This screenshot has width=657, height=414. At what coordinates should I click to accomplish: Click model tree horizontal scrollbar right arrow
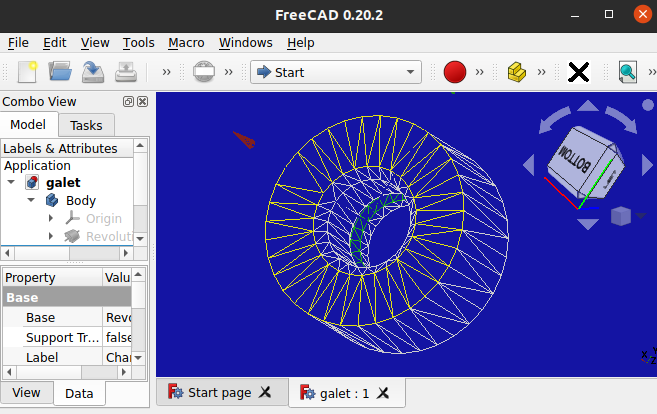[x=125, y=253]
